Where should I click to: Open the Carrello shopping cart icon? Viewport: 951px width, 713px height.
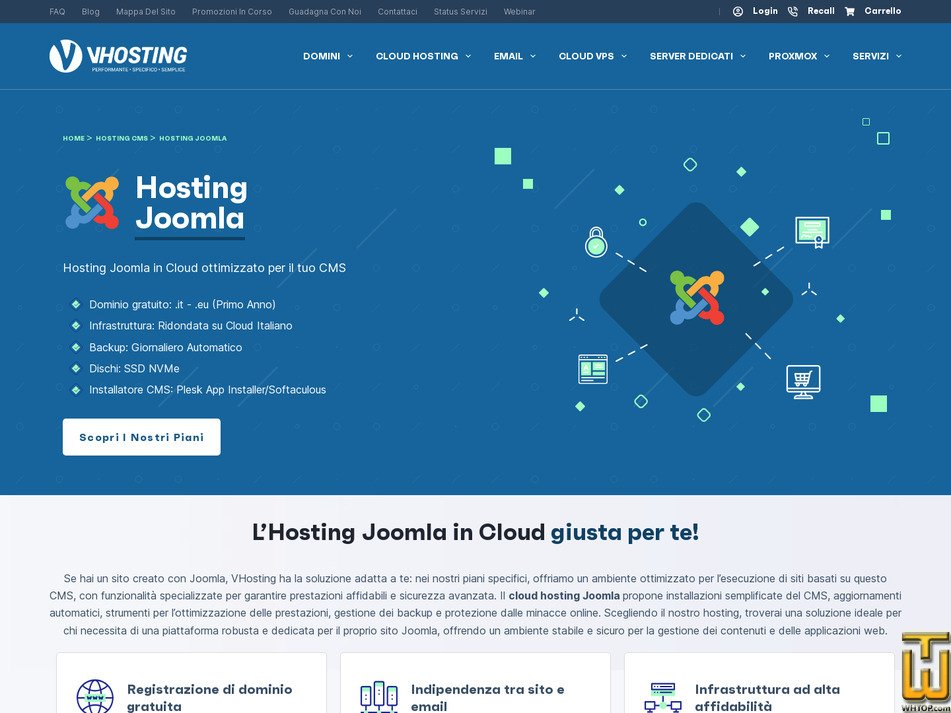[x=851, y=11]
